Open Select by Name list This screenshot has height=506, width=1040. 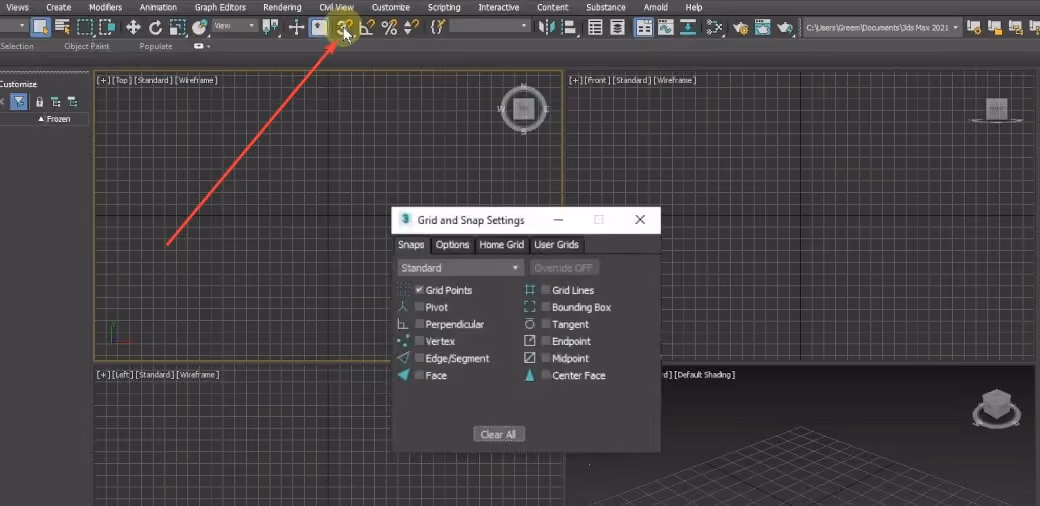62,27
